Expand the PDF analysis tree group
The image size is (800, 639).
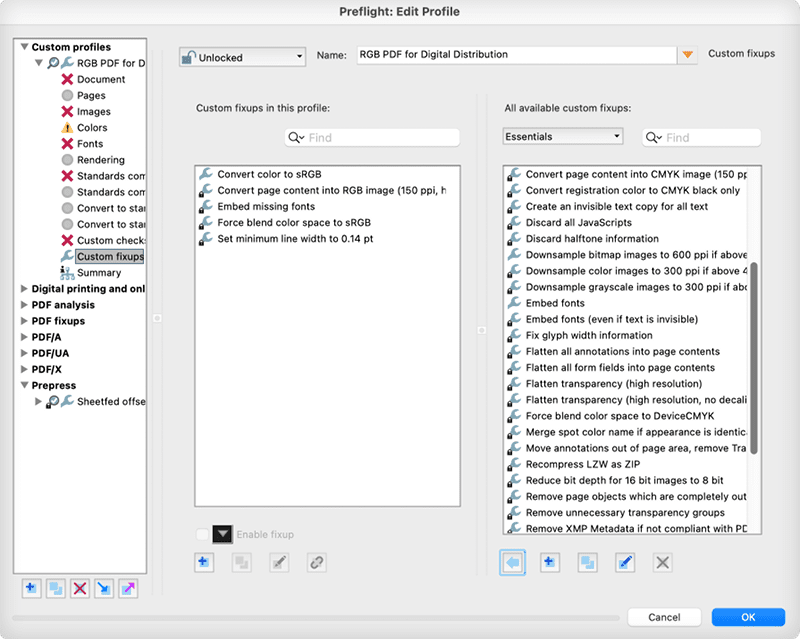coord(24,305)
